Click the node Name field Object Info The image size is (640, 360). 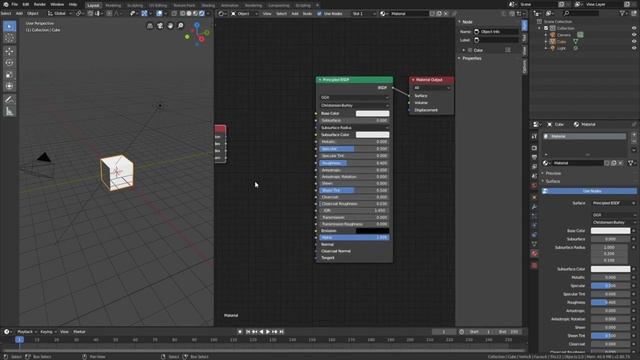[x=496, y=31]
